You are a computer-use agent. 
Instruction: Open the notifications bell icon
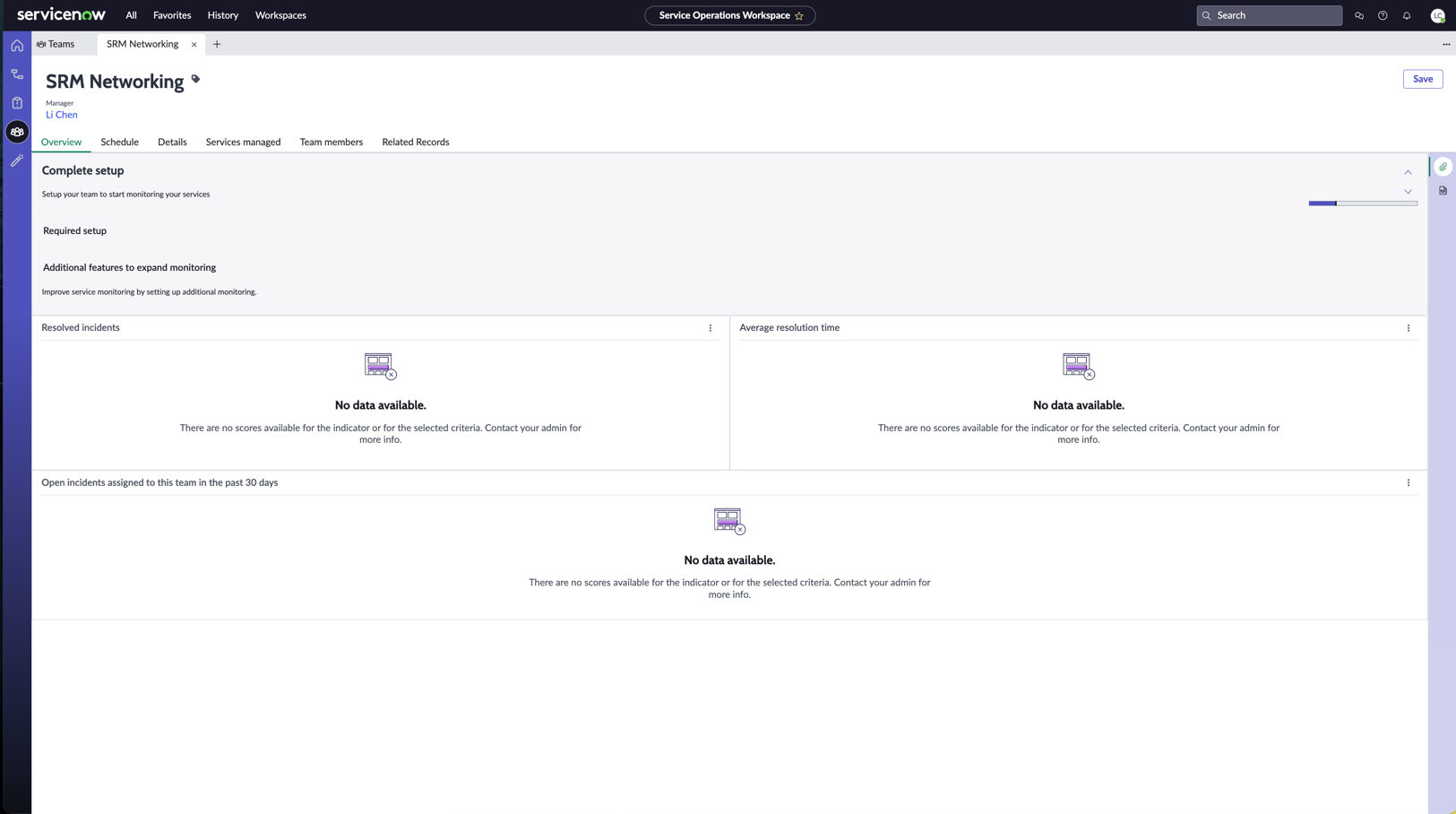coord(1407,15)
